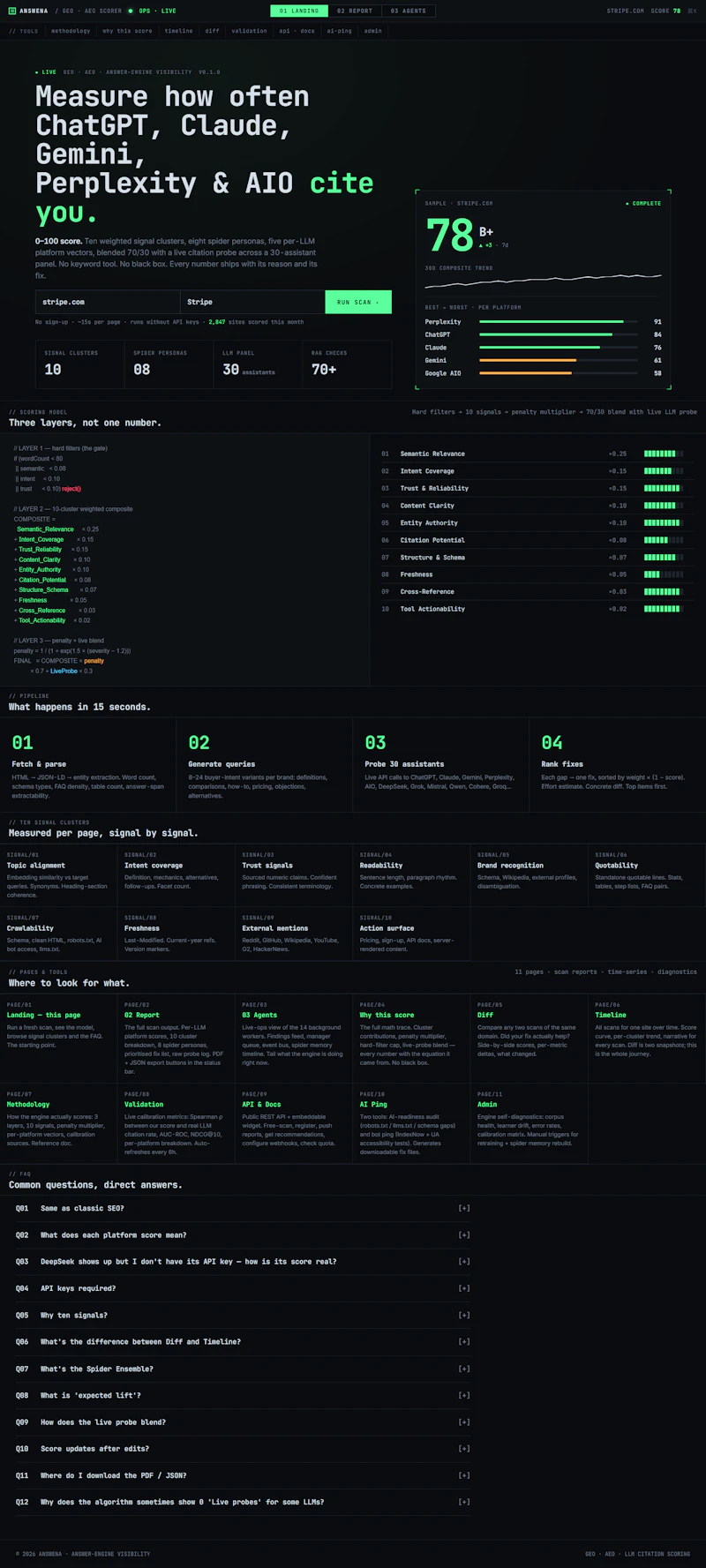
Task: Click the Topic alignment signal card
Action: (58, 875)
